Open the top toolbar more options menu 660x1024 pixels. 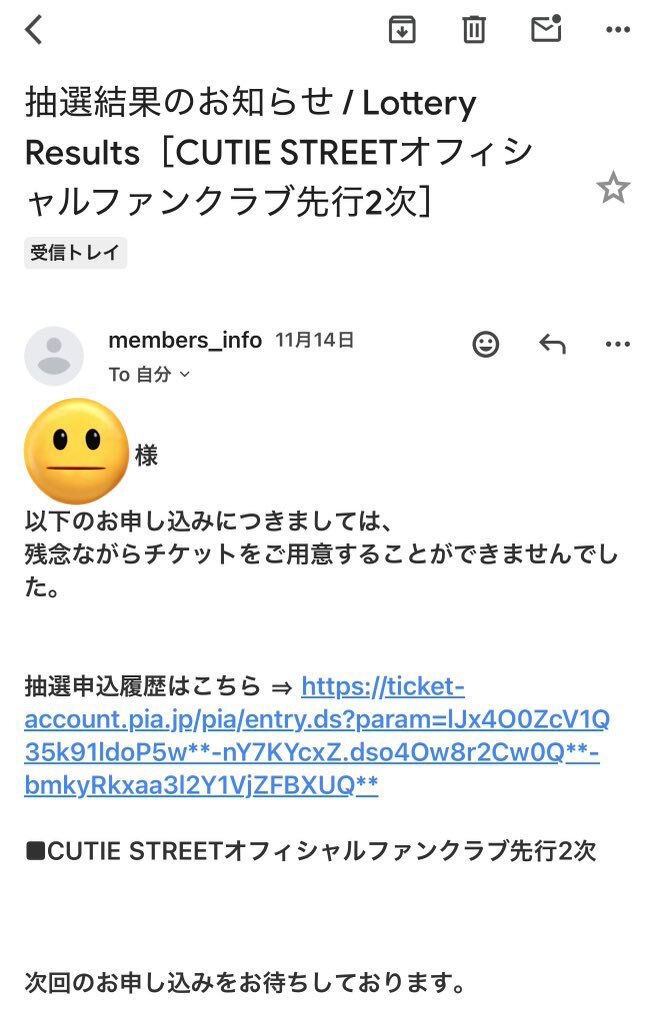[618, 31]
